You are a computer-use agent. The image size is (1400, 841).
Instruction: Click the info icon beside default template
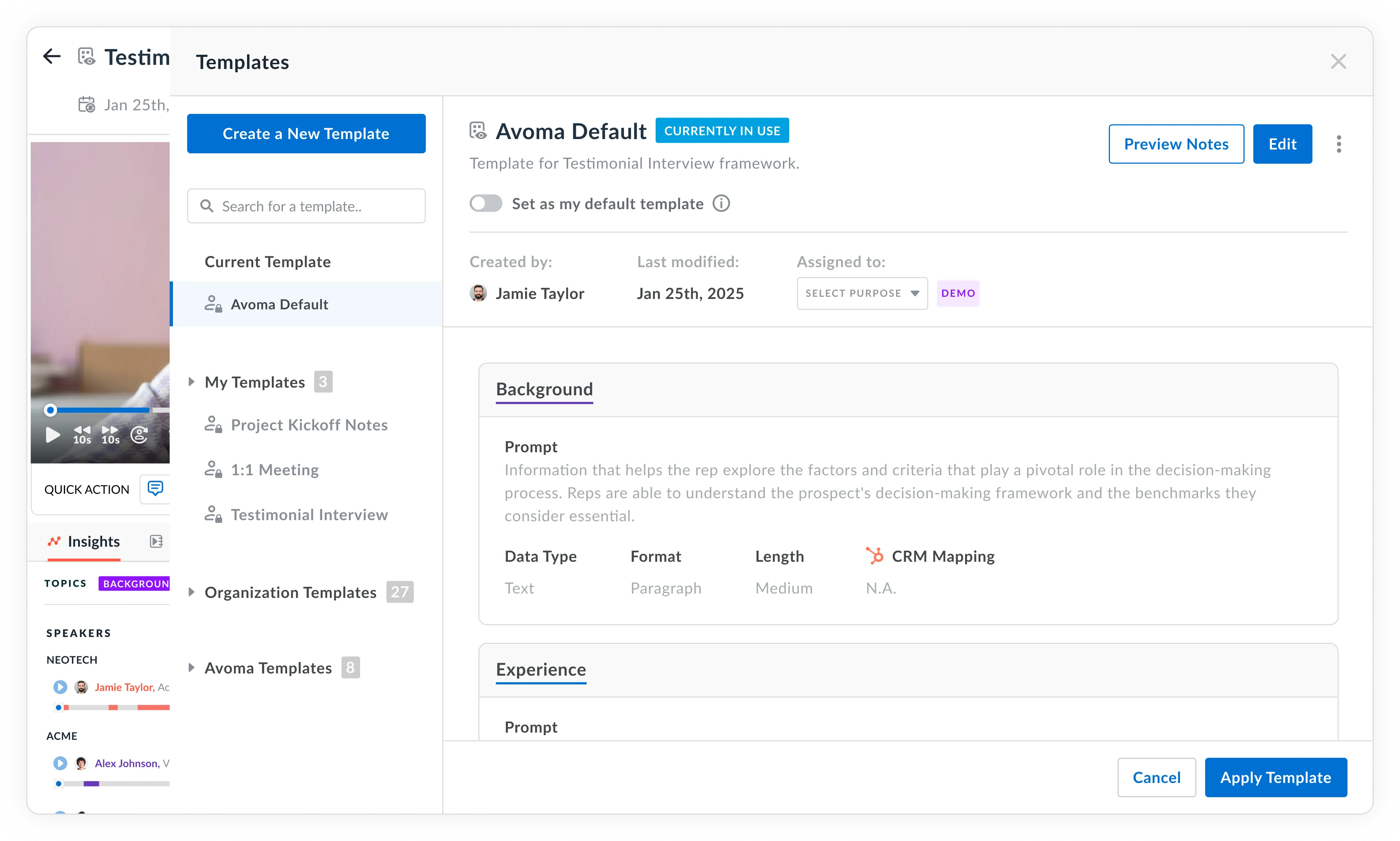721,203
